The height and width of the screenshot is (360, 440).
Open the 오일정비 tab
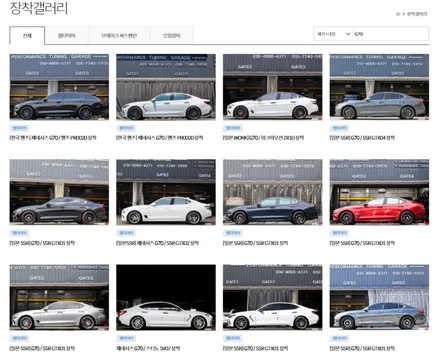point(171,36)
